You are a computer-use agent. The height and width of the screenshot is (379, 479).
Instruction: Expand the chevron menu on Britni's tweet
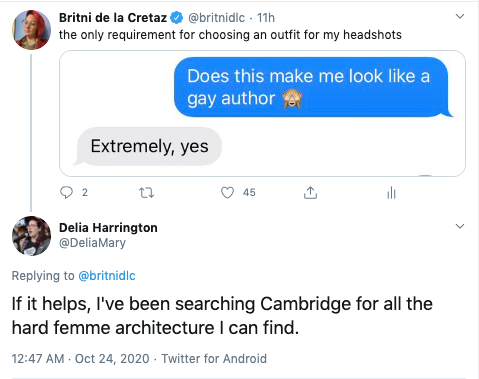point(460,16)
